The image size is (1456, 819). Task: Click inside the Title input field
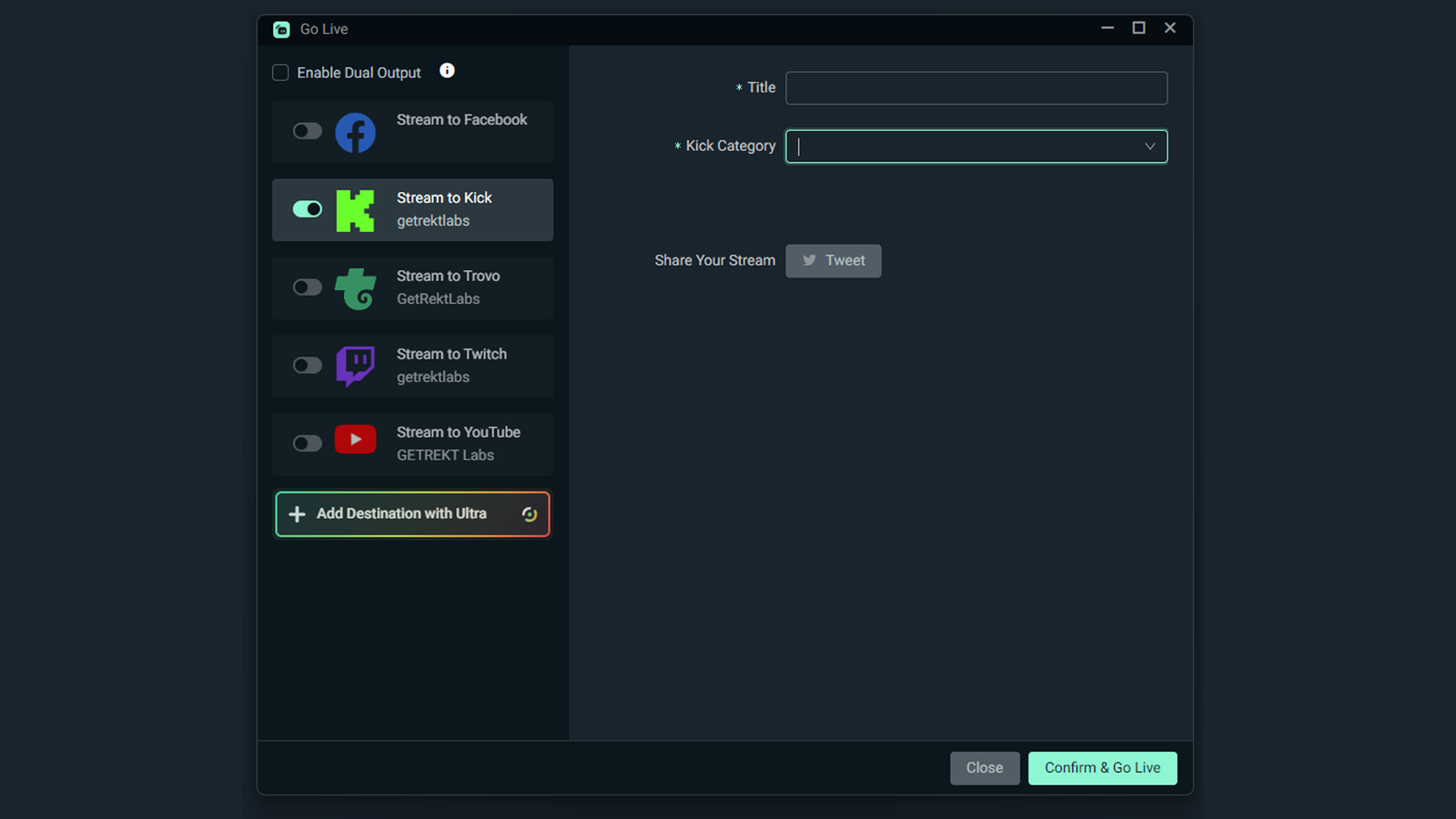(976, 87)
